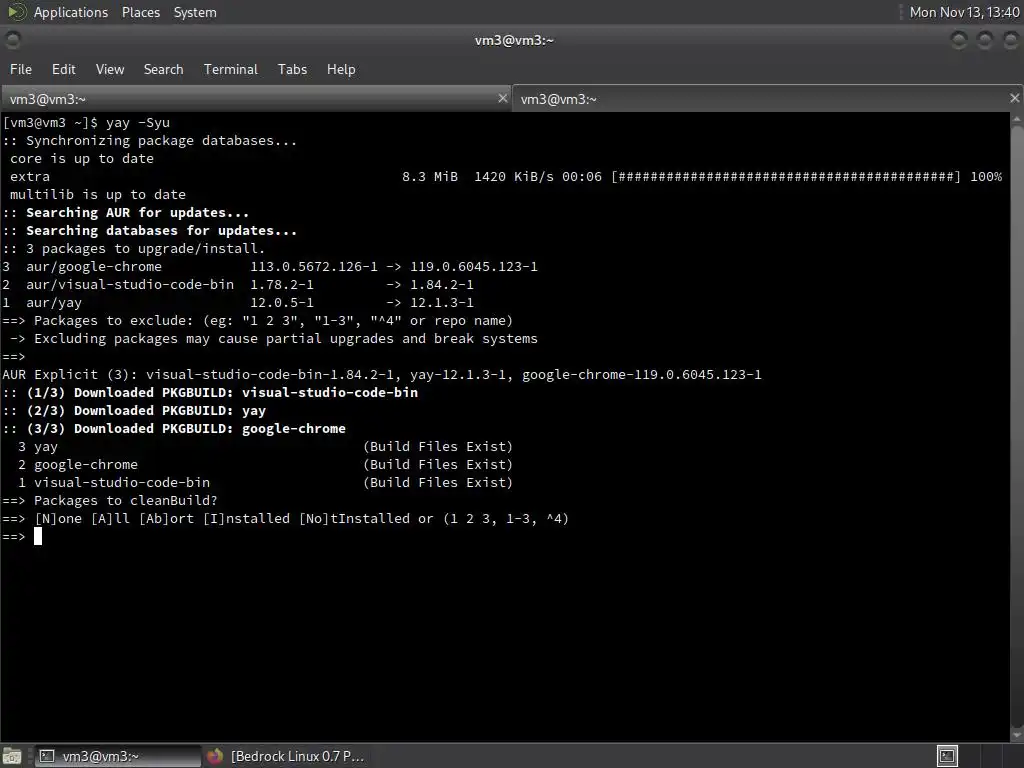Screen dimensions: 1024x768
Task: Open the Tabs menu
Action: [292, 69]
